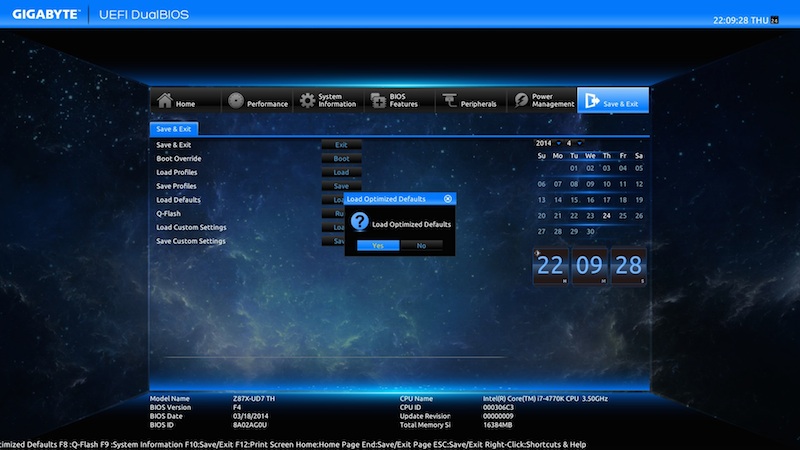Click the minutes digit 09 on clock

pyautogui.click(x=589, y=266)
